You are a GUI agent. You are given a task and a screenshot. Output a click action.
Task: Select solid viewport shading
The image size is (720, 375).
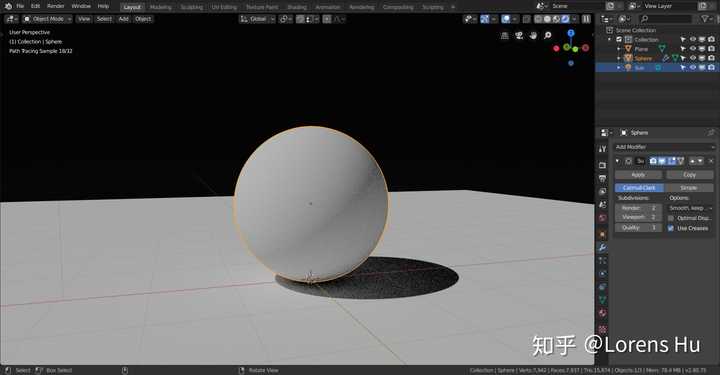547,19
